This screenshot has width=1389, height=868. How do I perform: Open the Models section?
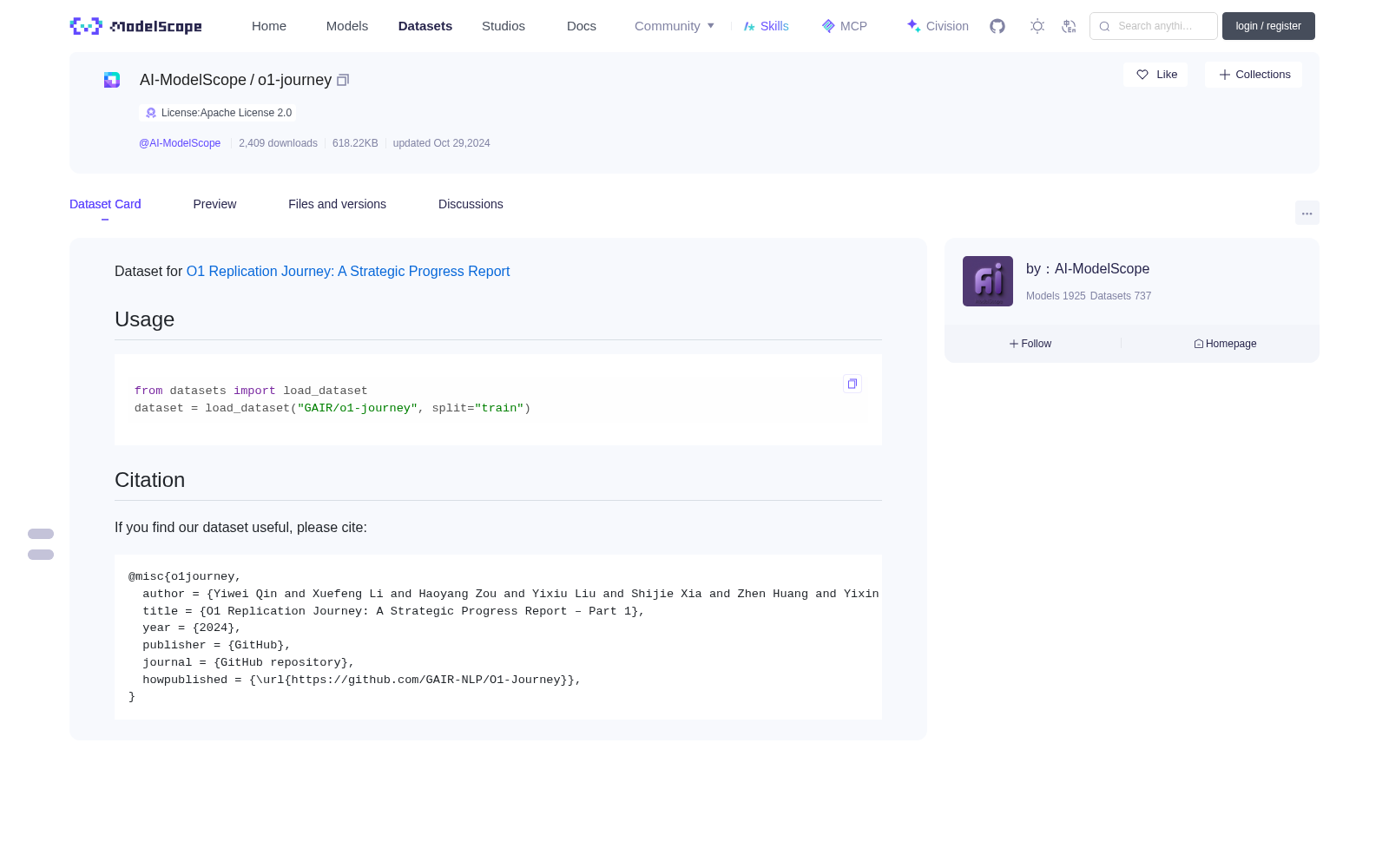tap(347, 26)
